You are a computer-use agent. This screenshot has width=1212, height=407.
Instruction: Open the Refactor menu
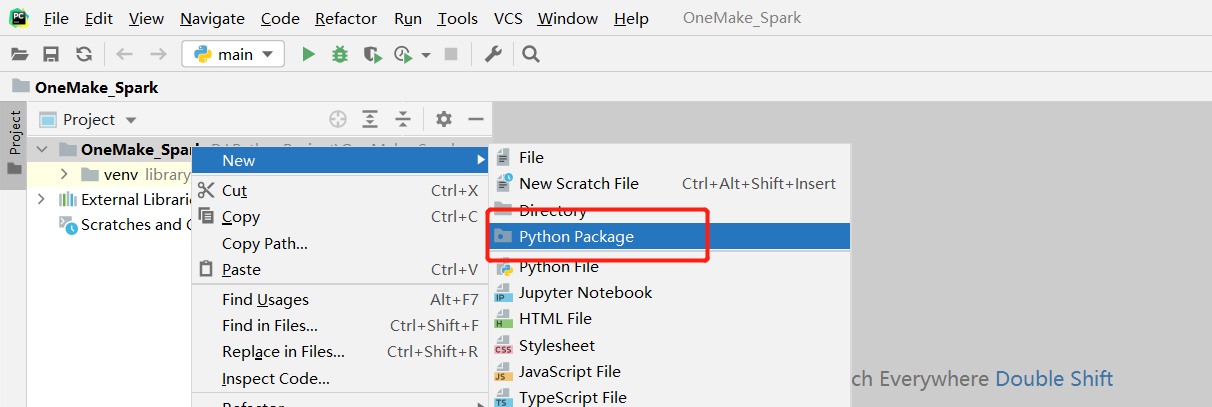tap(346, 18)
